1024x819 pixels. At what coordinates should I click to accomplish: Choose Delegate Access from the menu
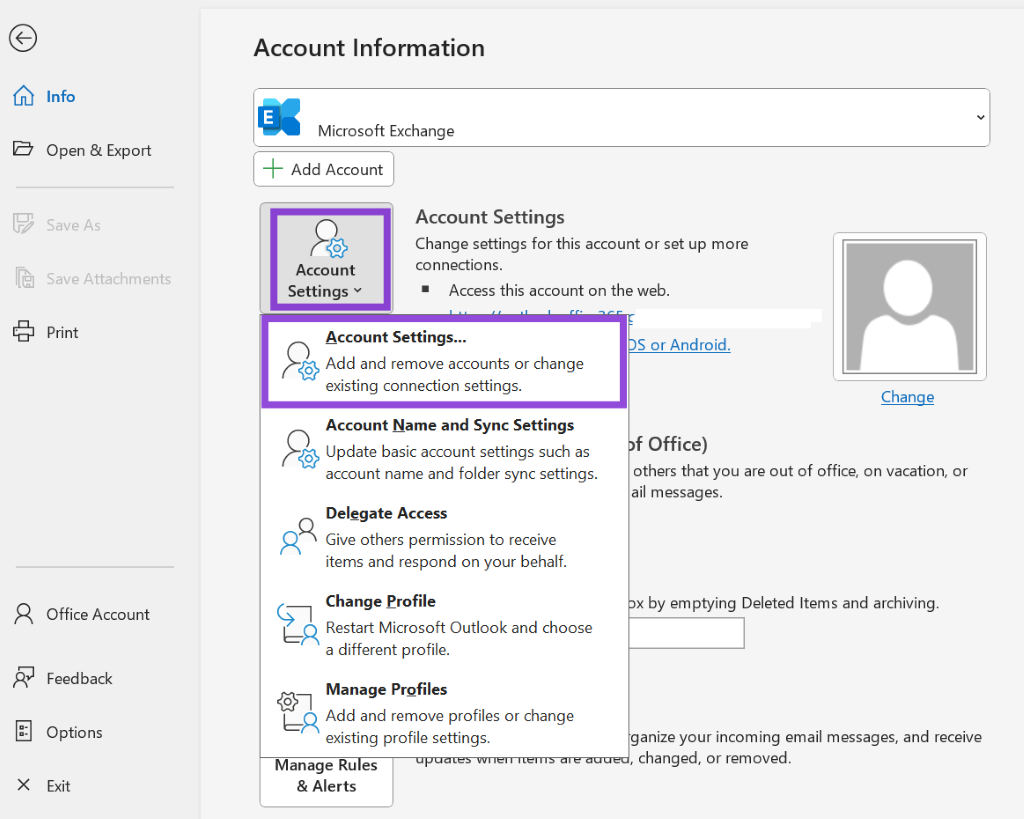(x=445, y=538)
